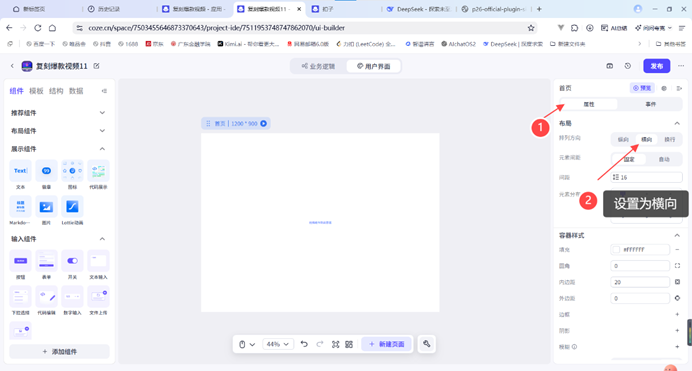Collapse the 容器样式 section
The width and height of the screenshot is (692, 371).
677,236
